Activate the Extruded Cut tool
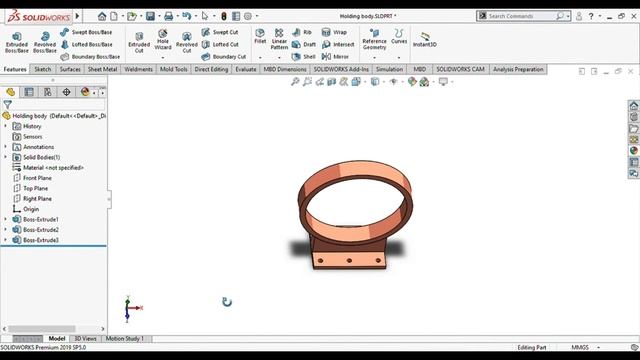 coord(139,42)
